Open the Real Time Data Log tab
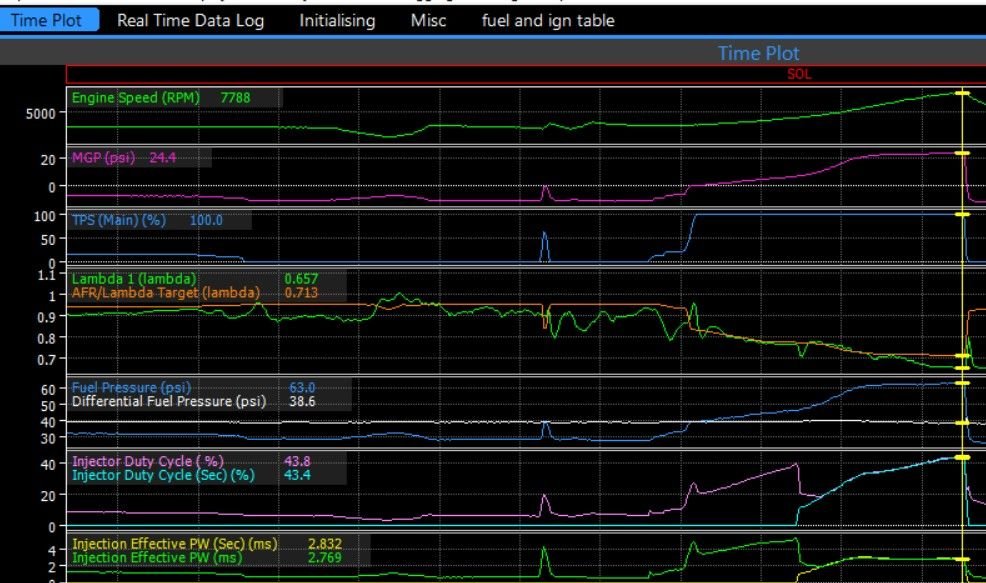Screen dimensions: 986x583 pyautogui.click(x=191, y=20)
